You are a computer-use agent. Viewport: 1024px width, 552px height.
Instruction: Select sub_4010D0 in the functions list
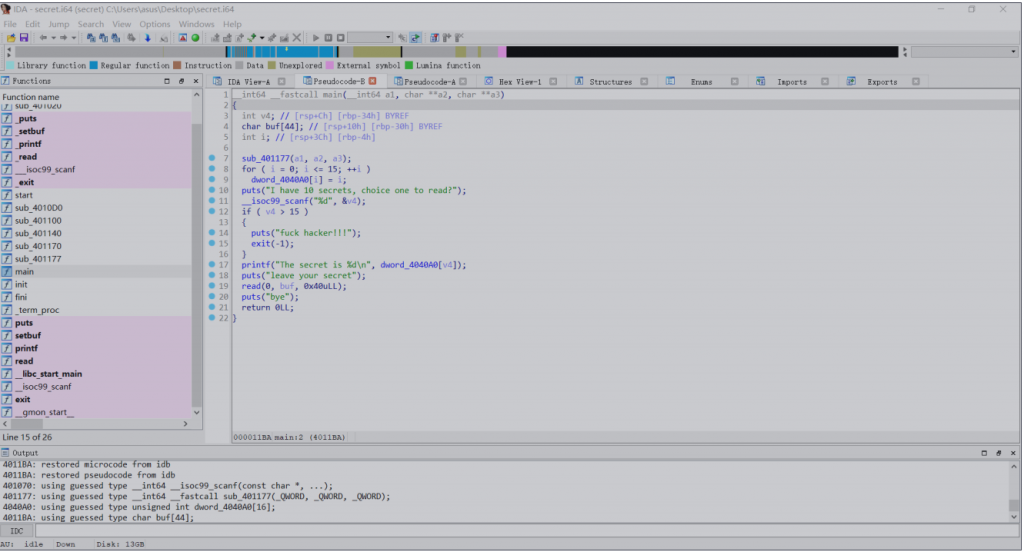(96, 208)
